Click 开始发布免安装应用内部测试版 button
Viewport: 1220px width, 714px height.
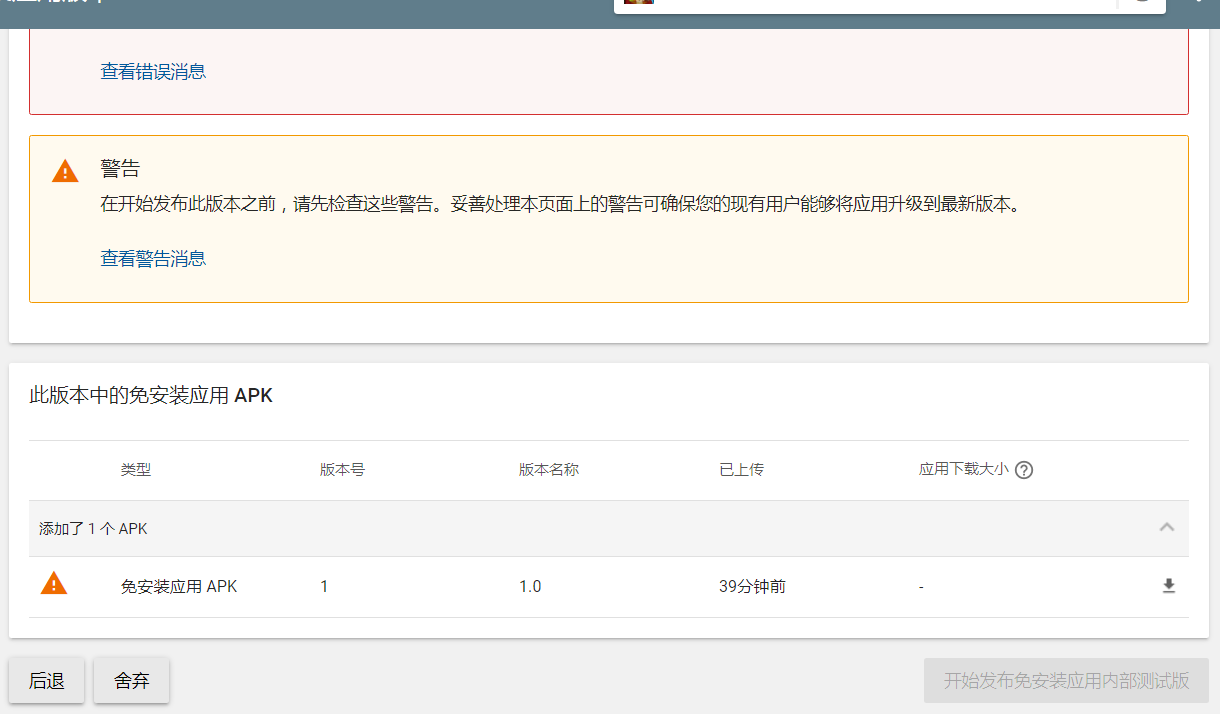pyautogui.click(x=1066, y=681)
